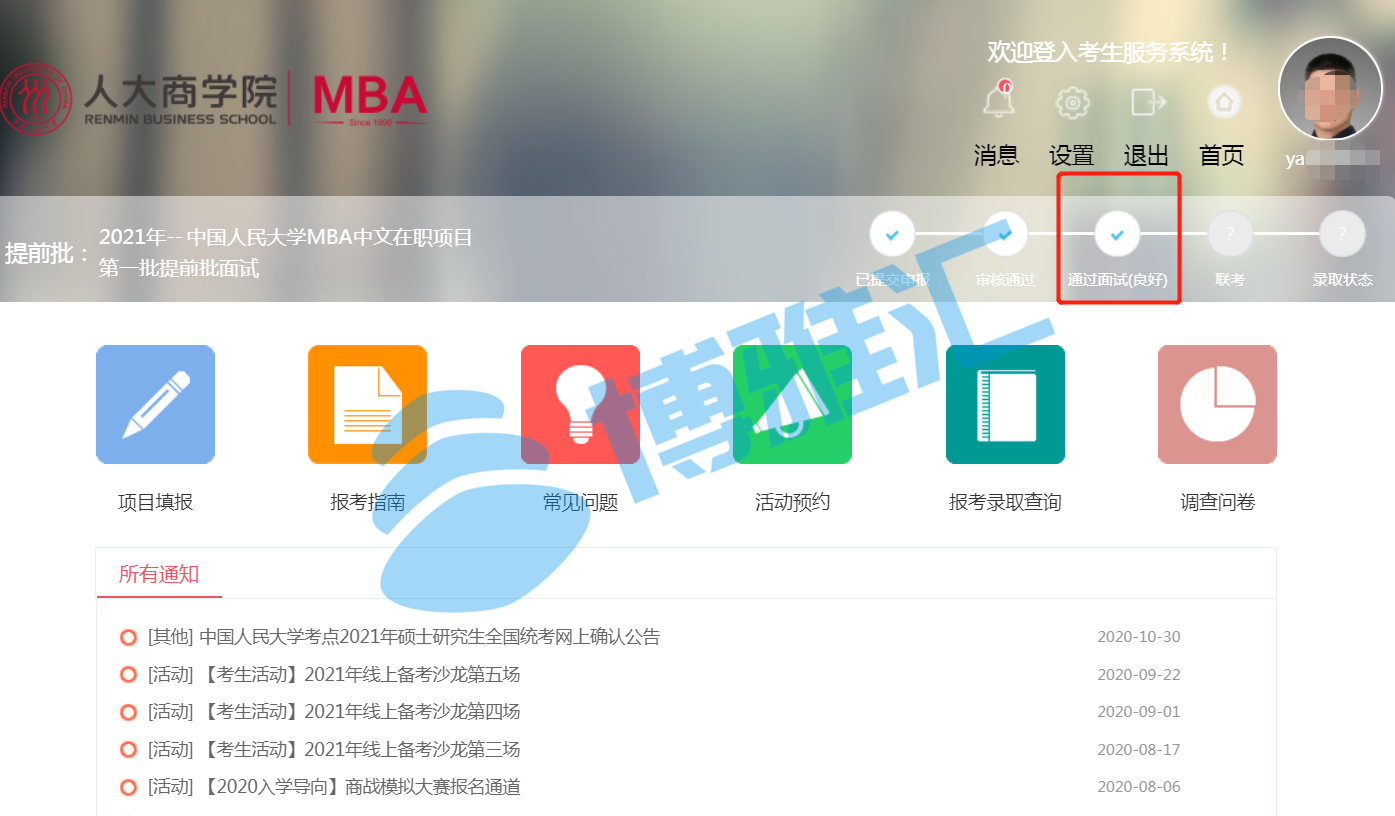Click the 联考 question-mark step circle
The height and width of the screenshot is (816, 1395).
pos(1230,234)
